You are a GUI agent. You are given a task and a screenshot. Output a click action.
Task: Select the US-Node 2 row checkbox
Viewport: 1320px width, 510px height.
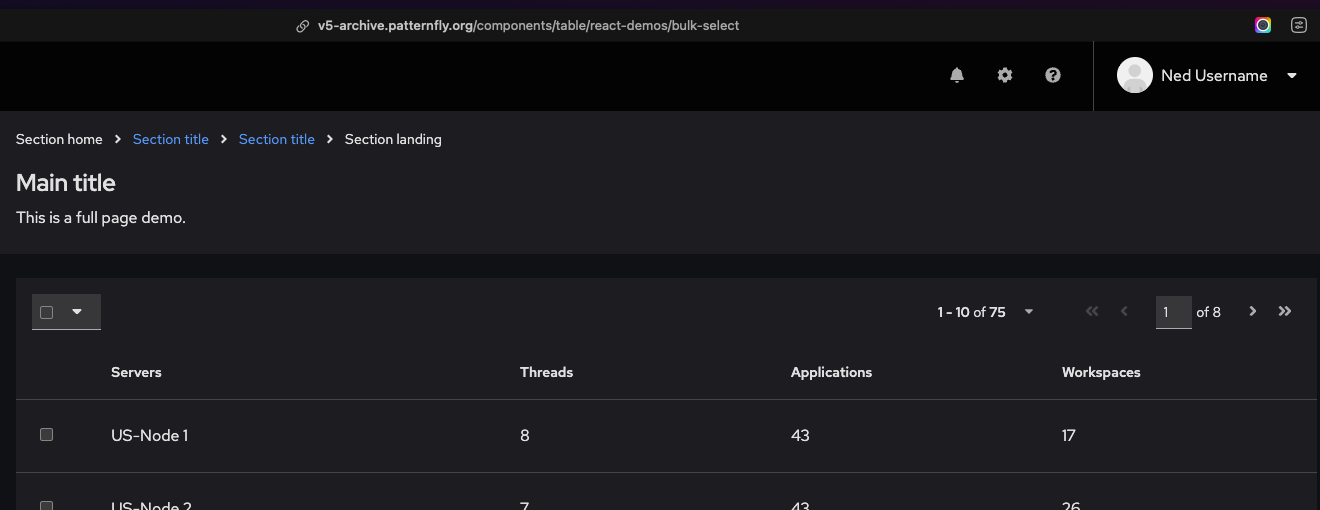pyautogui.click(x=46, y=505)
